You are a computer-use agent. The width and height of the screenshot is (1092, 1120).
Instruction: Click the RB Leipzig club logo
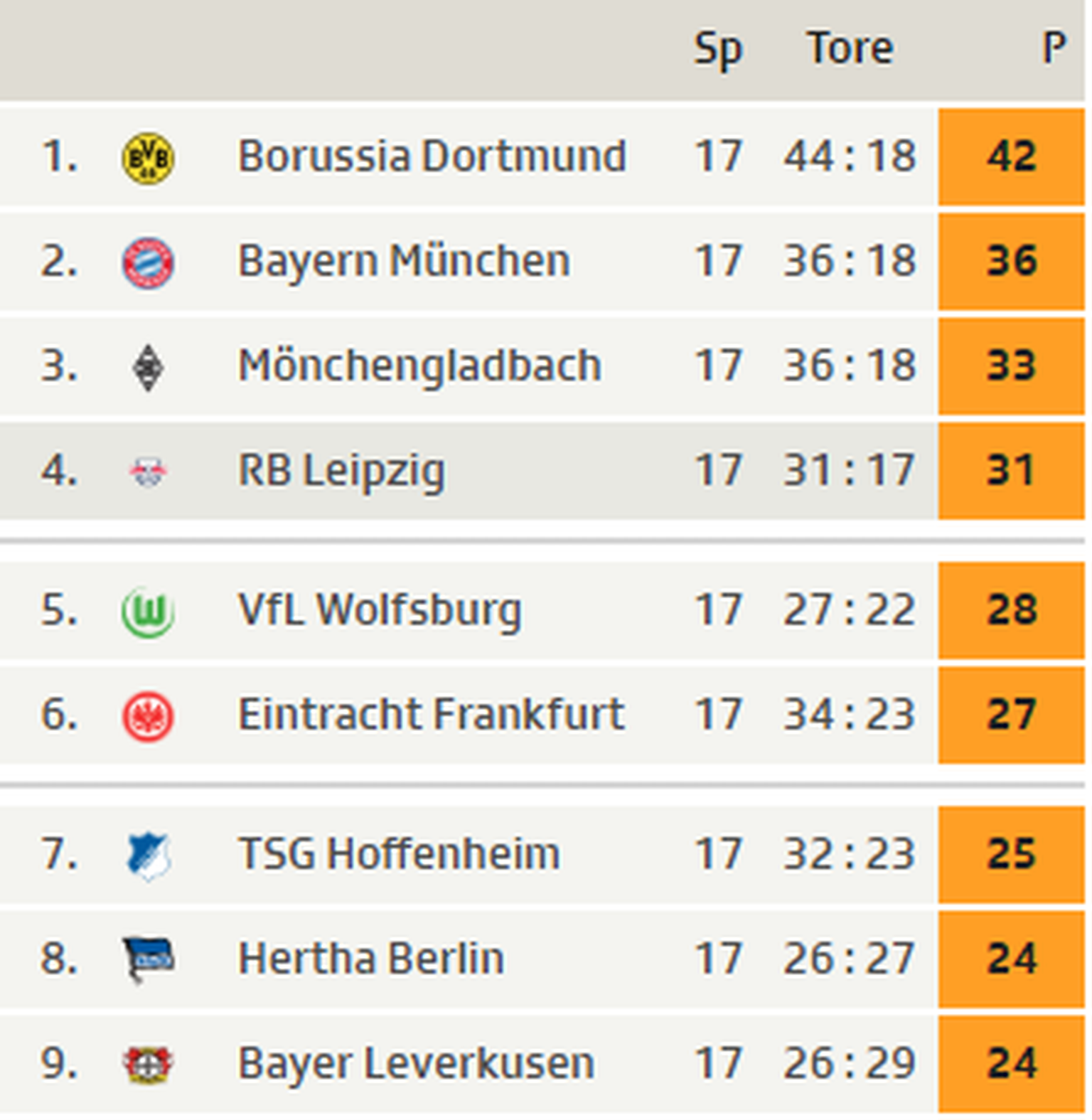pos(148,471)
